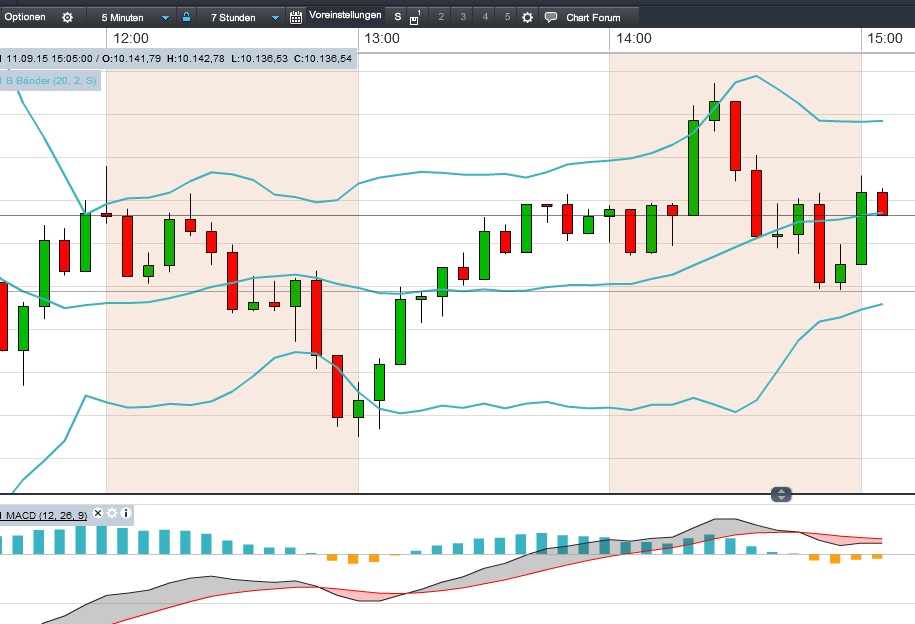Click the save template icon next to S
The width and height of the screenshot is (915, 624).
pyautogui.click(x=413, y=18)
